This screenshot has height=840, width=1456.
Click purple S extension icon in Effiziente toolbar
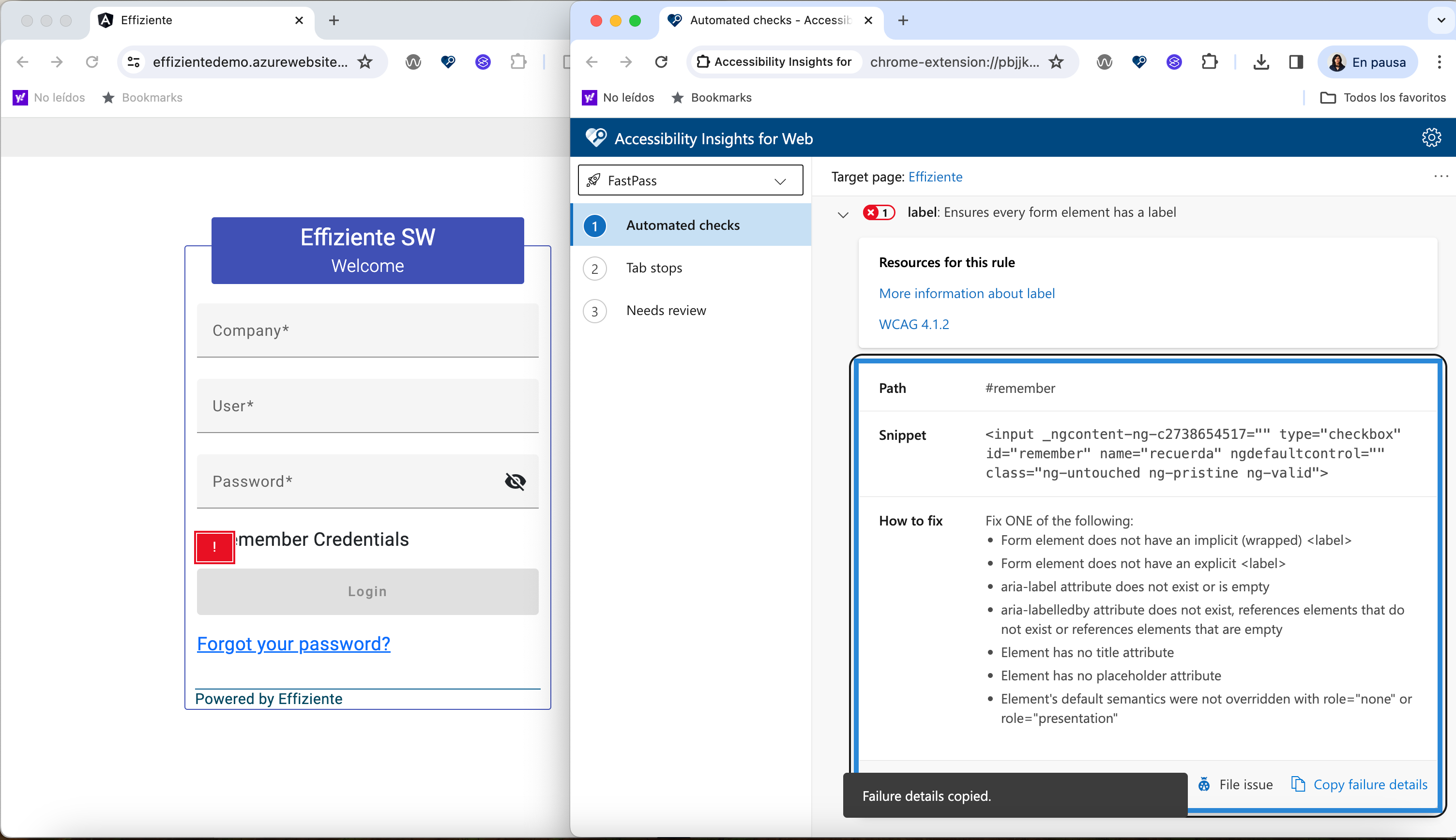483,62
